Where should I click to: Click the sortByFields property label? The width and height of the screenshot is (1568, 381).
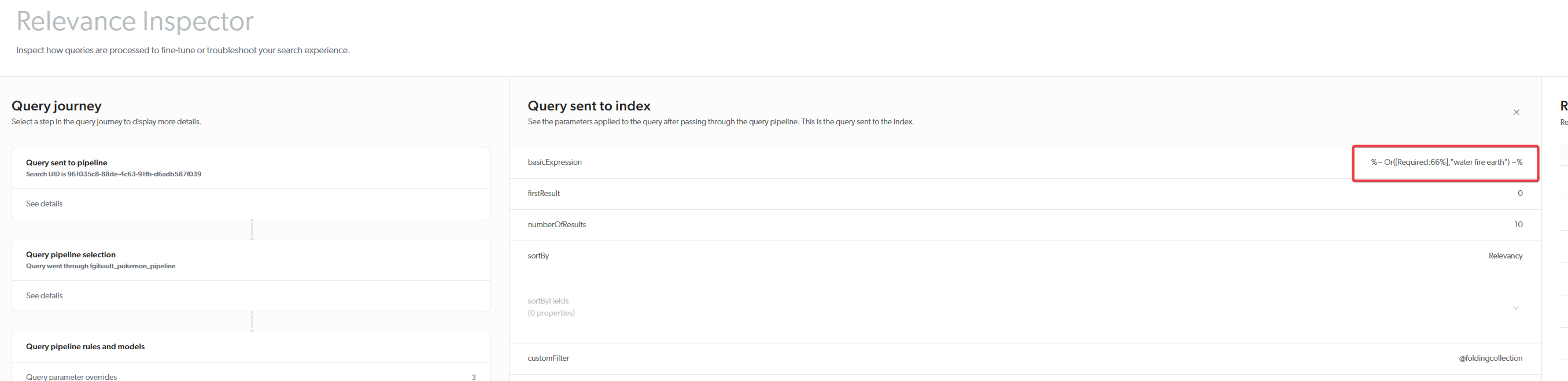click(x=548, y=301)
